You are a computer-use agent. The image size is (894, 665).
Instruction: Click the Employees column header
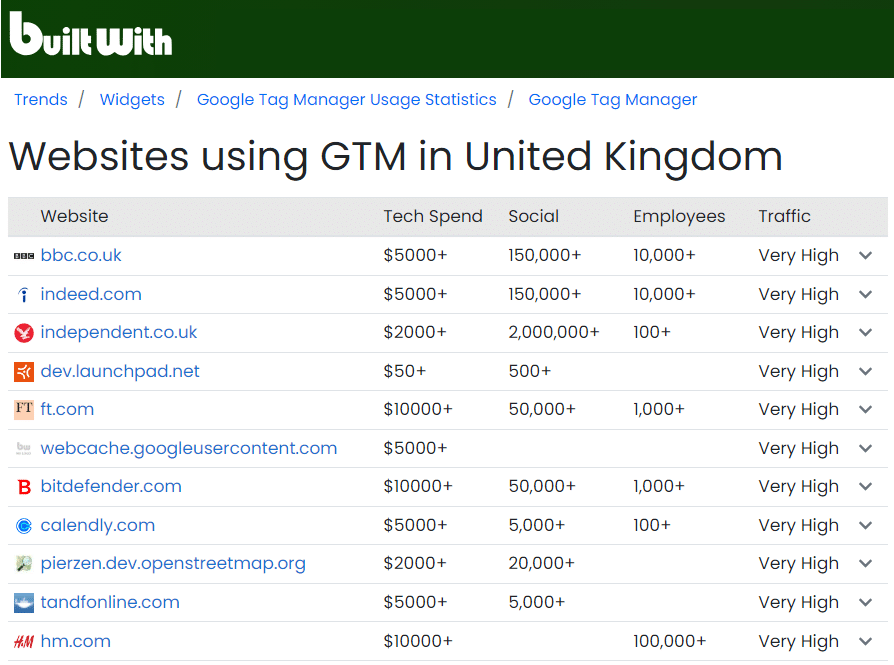(679, 216)
